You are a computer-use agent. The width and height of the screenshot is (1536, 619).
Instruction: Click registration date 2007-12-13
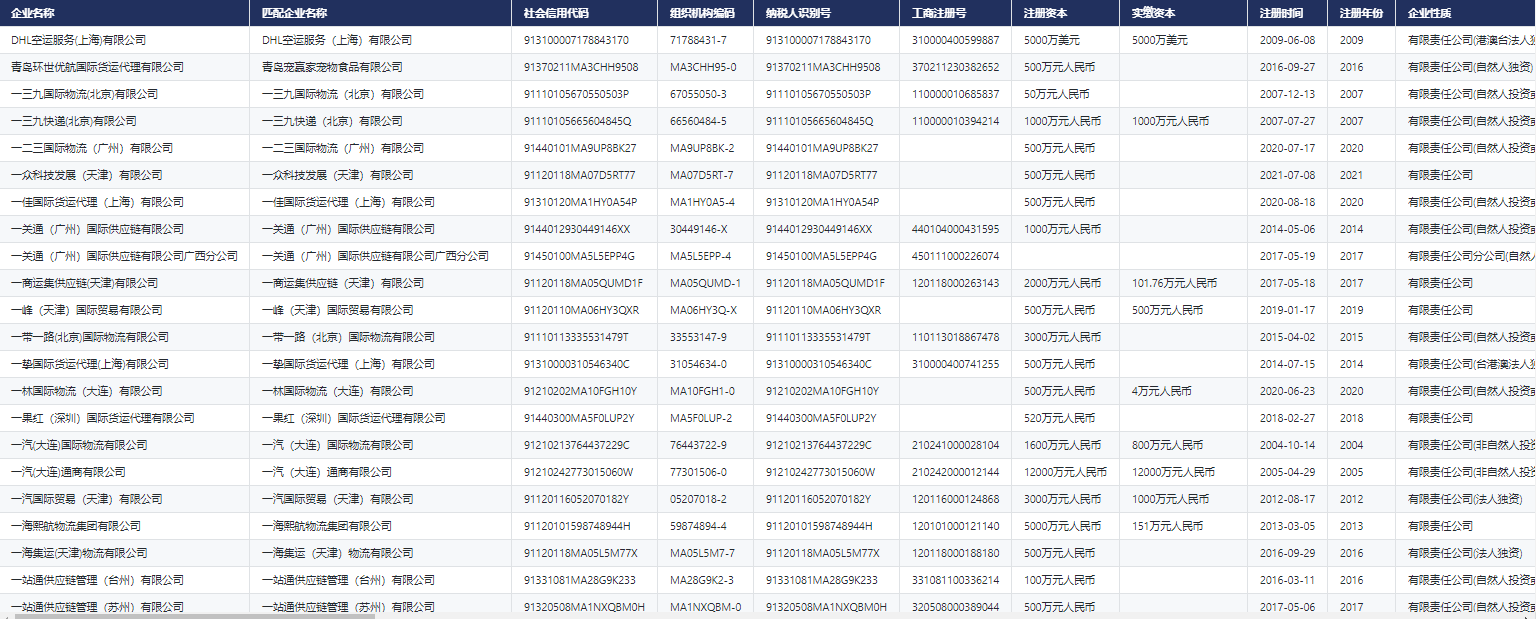tap(1287, 94)
